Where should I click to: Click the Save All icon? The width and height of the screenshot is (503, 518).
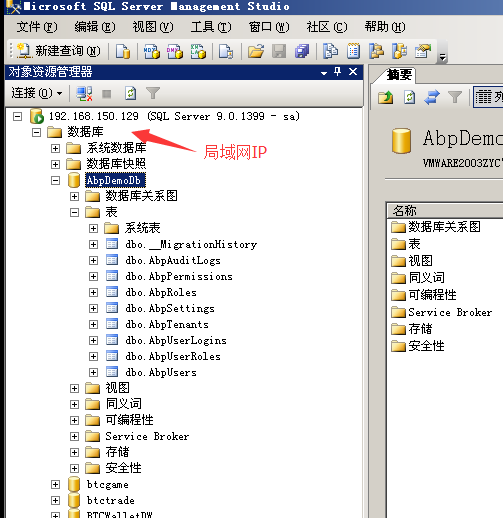302,51
